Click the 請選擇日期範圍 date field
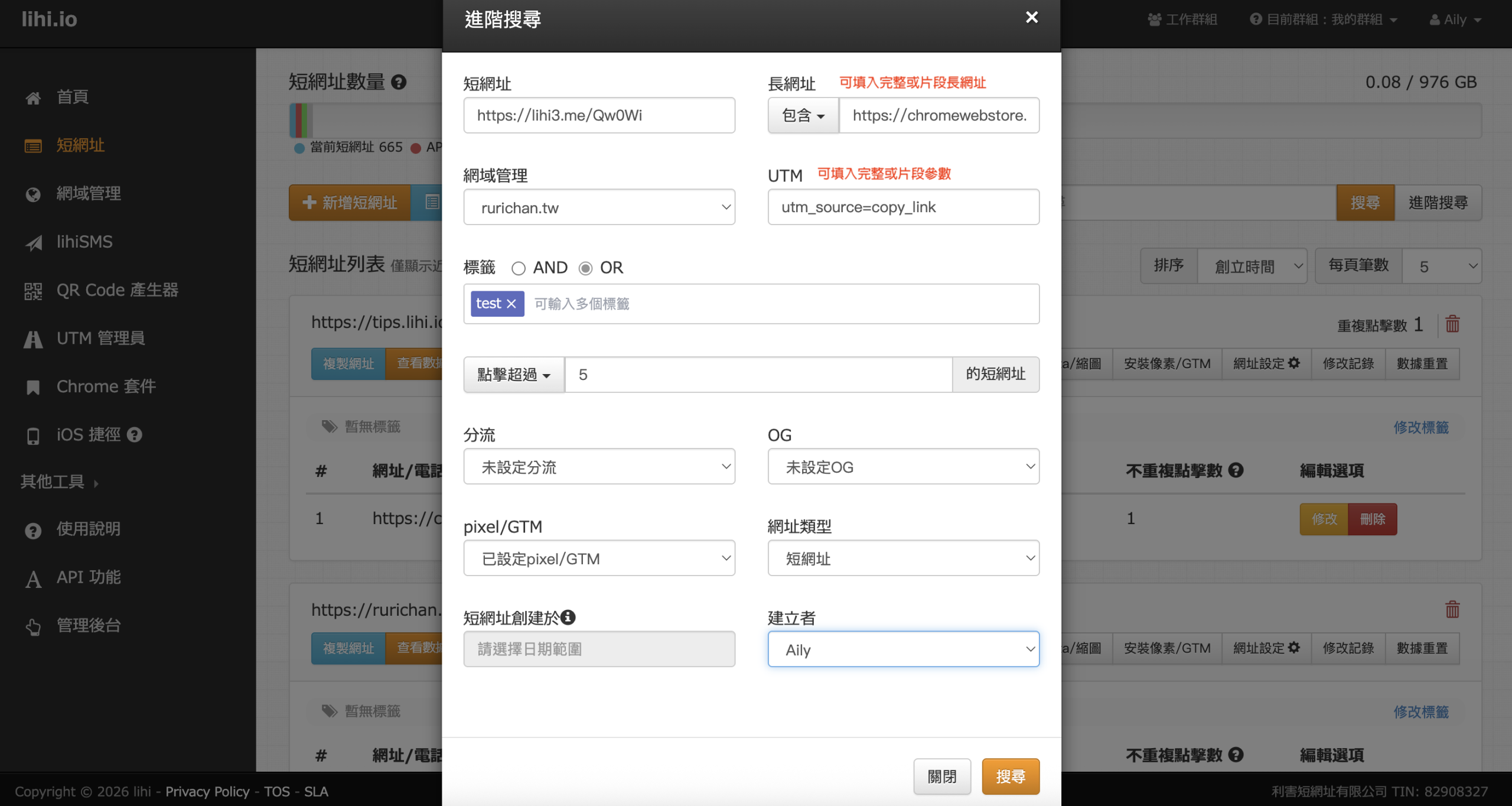Image resolution: width=1512 pixels, height=806 pixels. [x=599, y=649]
